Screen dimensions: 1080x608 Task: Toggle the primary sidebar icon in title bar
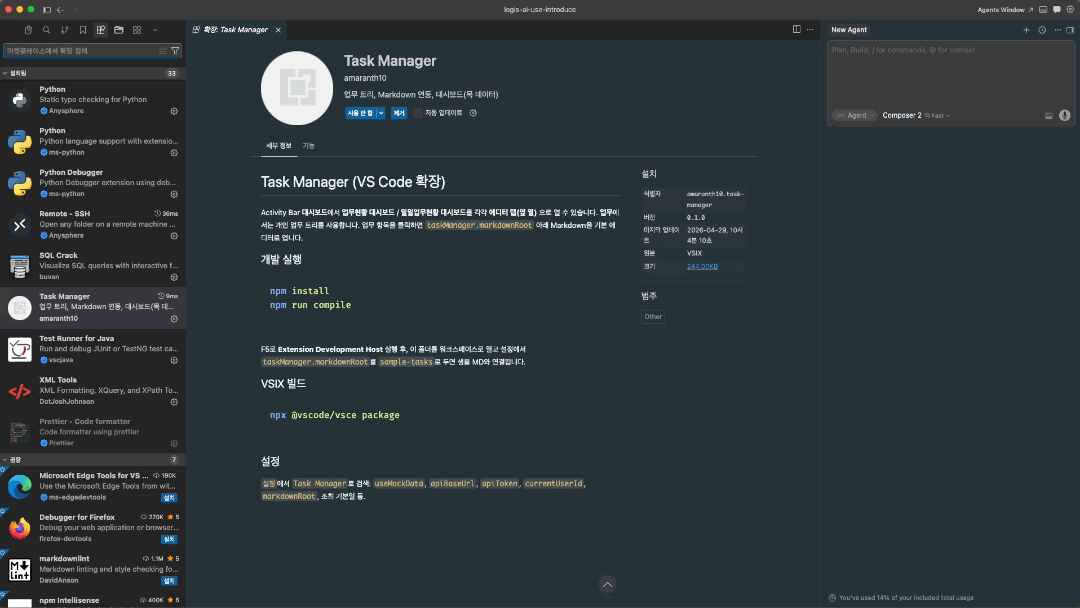[47, 10]
